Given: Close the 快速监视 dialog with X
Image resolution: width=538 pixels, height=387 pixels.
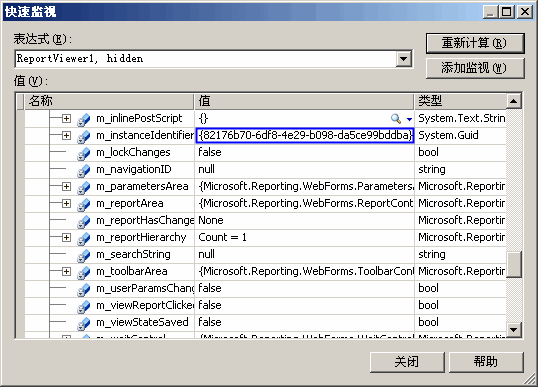Looking at the screenshot, I should pyautogui.click(x=525, y=12).
